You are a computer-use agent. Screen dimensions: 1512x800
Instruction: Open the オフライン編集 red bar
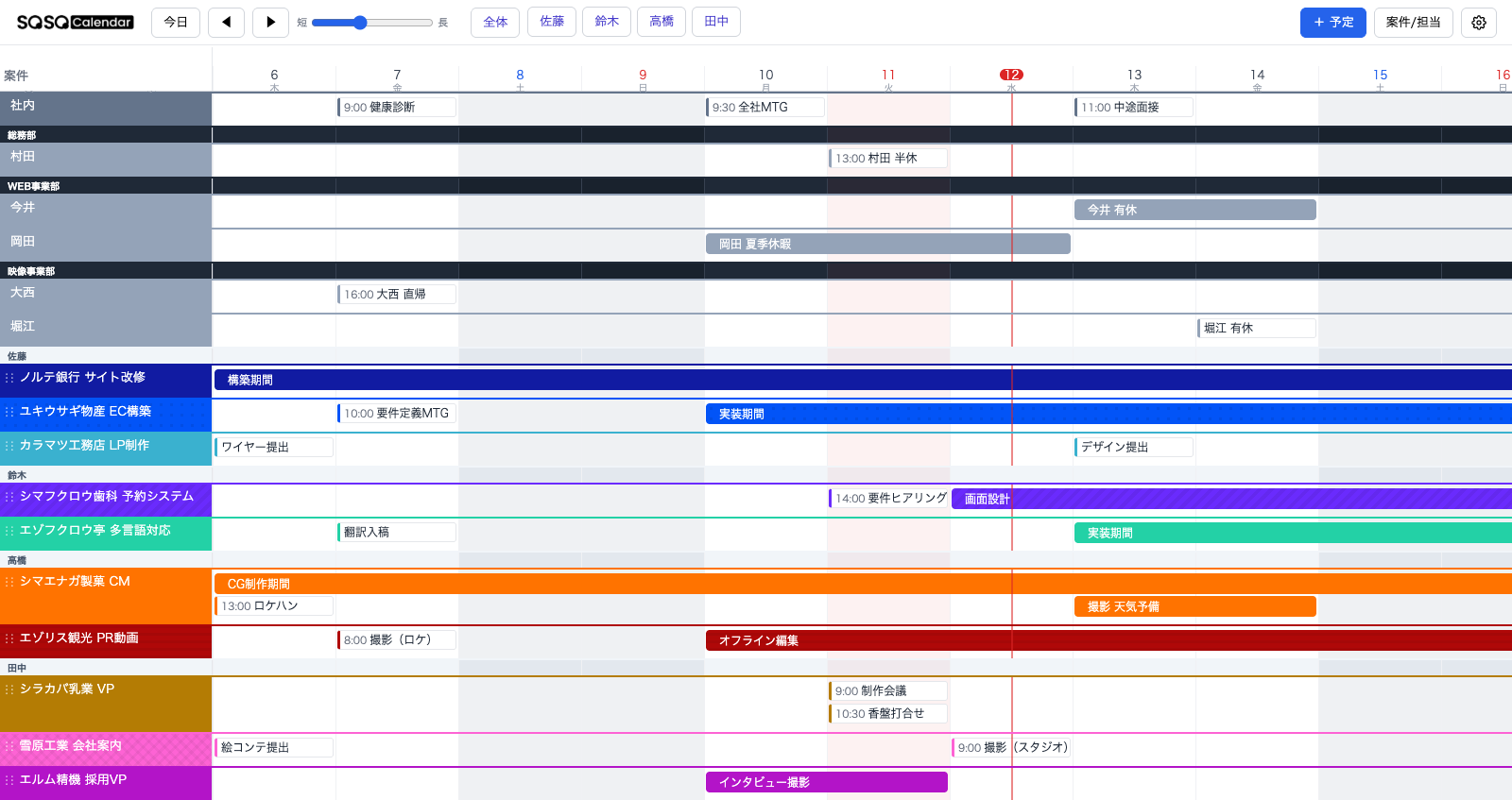point(1108,640)
